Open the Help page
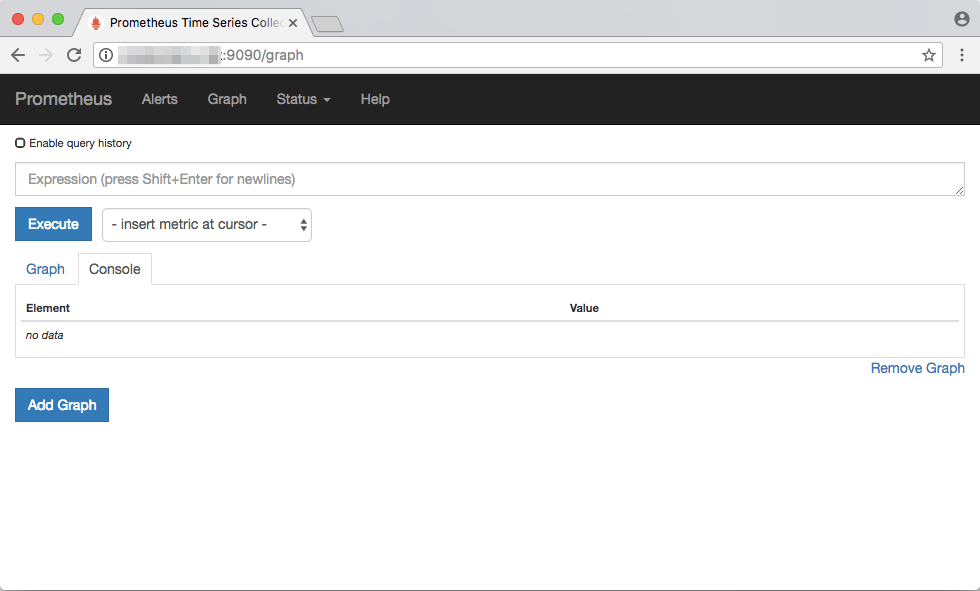 pyautogui.click(x=375, y=99)
